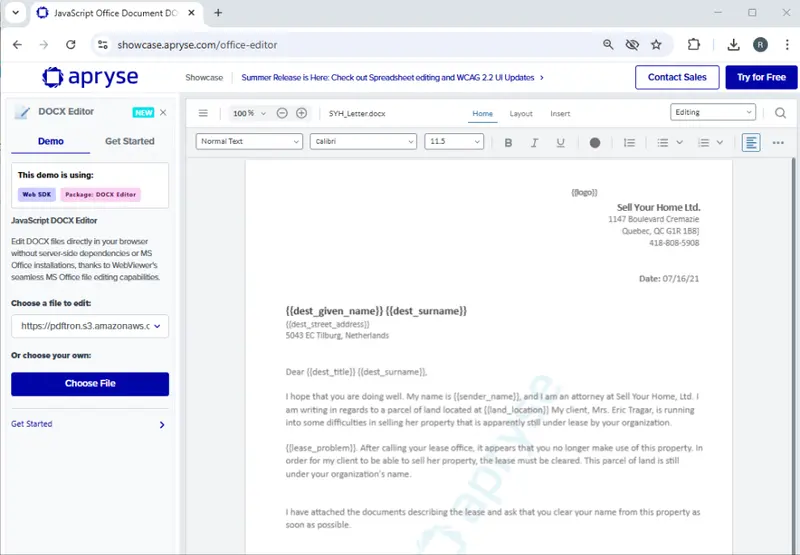Reload the page with refresh icon
Viewport: 800px width, 555px height.
pos(70,44)
